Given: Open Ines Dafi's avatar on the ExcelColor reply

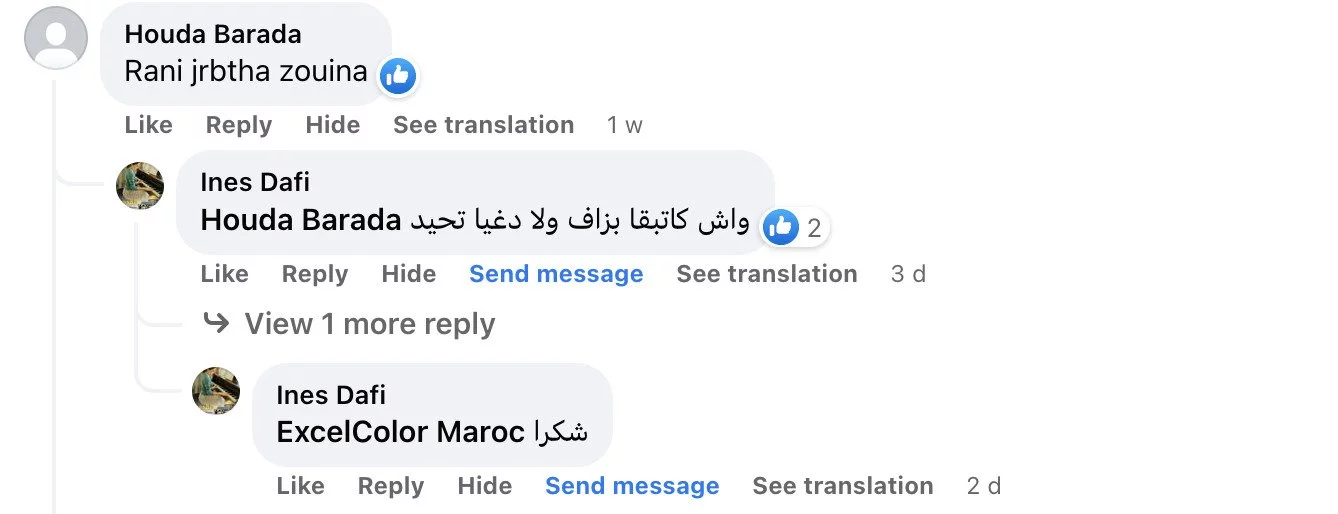Looking at the screenshot, I should (x=216, y=391).
